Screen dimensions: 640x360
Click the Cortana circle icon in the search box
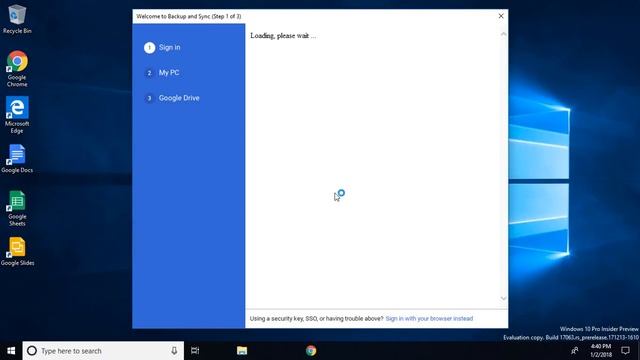pyautogui.click(x=32, y=351)
